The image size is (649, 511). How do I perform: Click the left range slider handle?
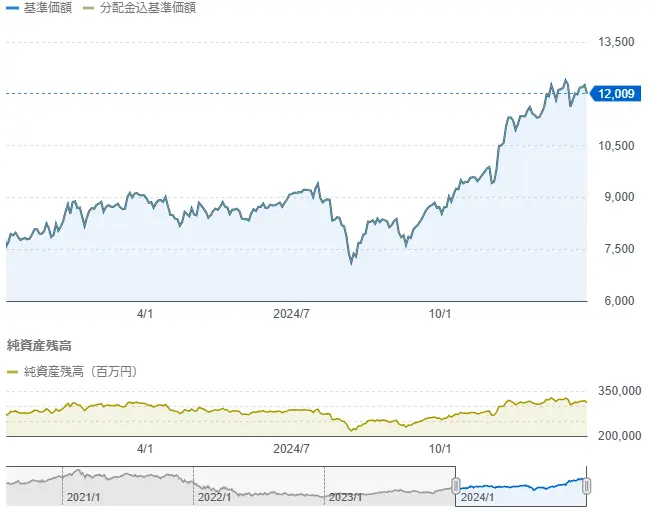(x=455, y=486)
